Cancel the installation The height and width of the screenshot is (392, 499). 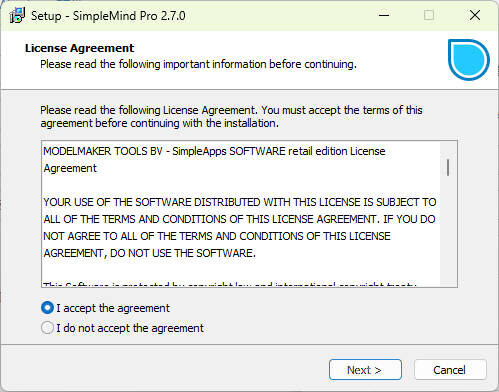pos(450,370)
